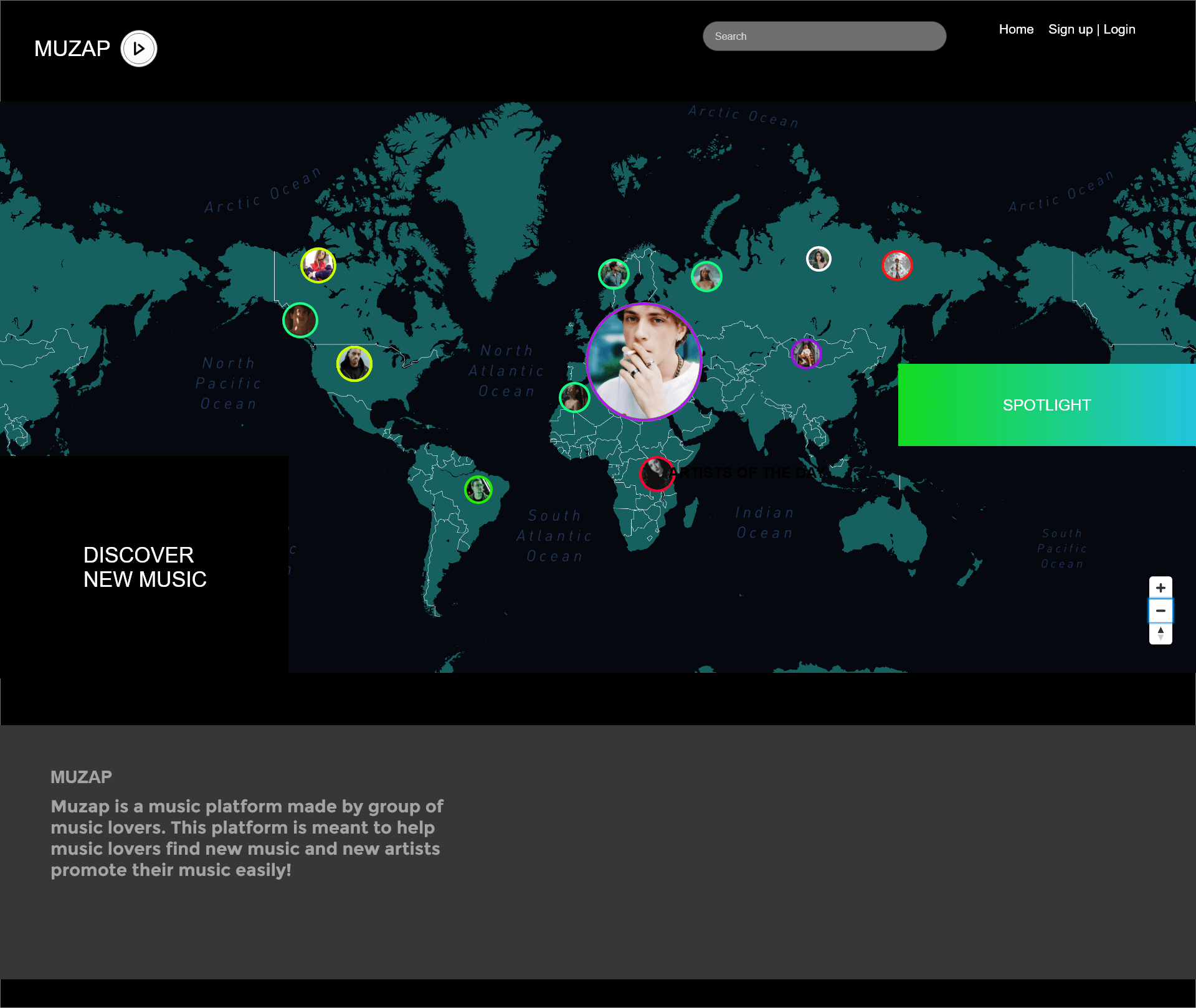Click the MUZAP play logo icon

pos(138,49)
